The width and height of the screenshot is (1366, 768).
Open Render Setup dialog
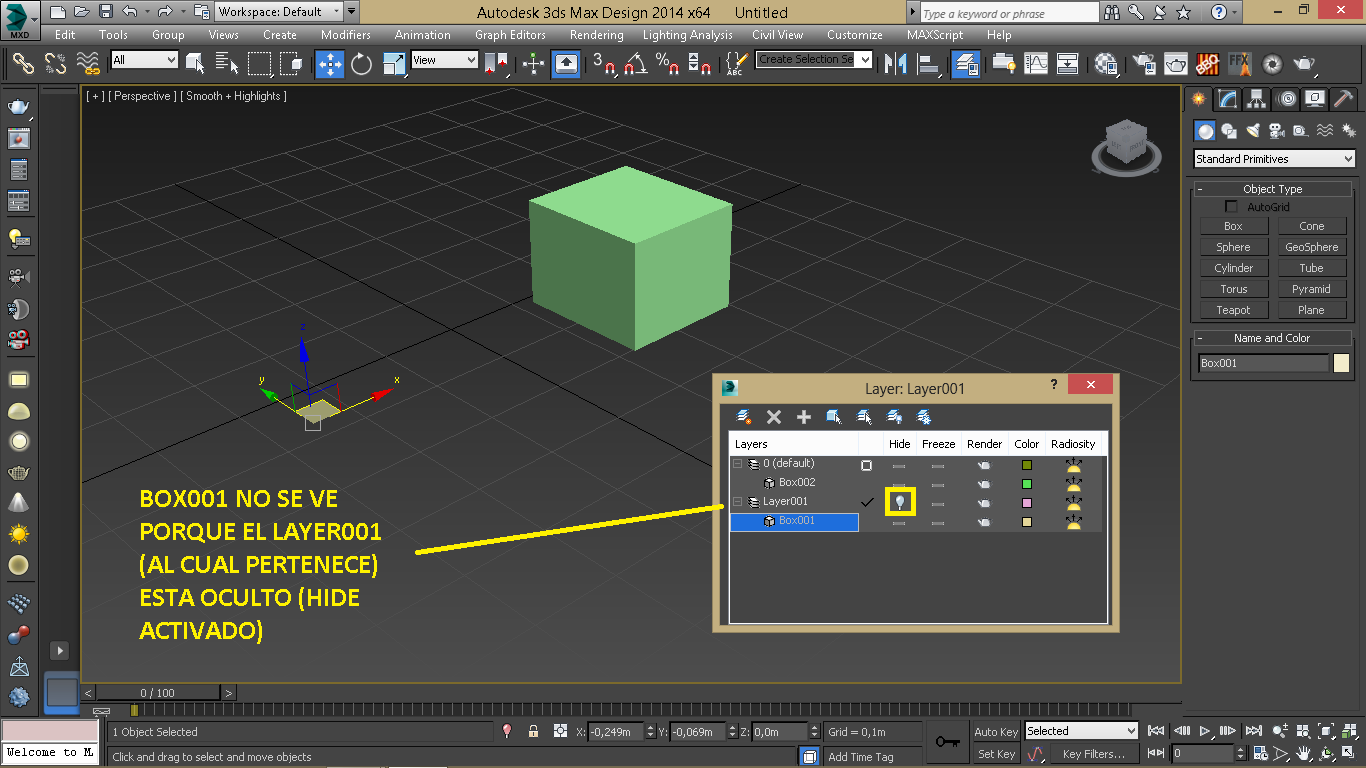click(x=1144, y=64)
